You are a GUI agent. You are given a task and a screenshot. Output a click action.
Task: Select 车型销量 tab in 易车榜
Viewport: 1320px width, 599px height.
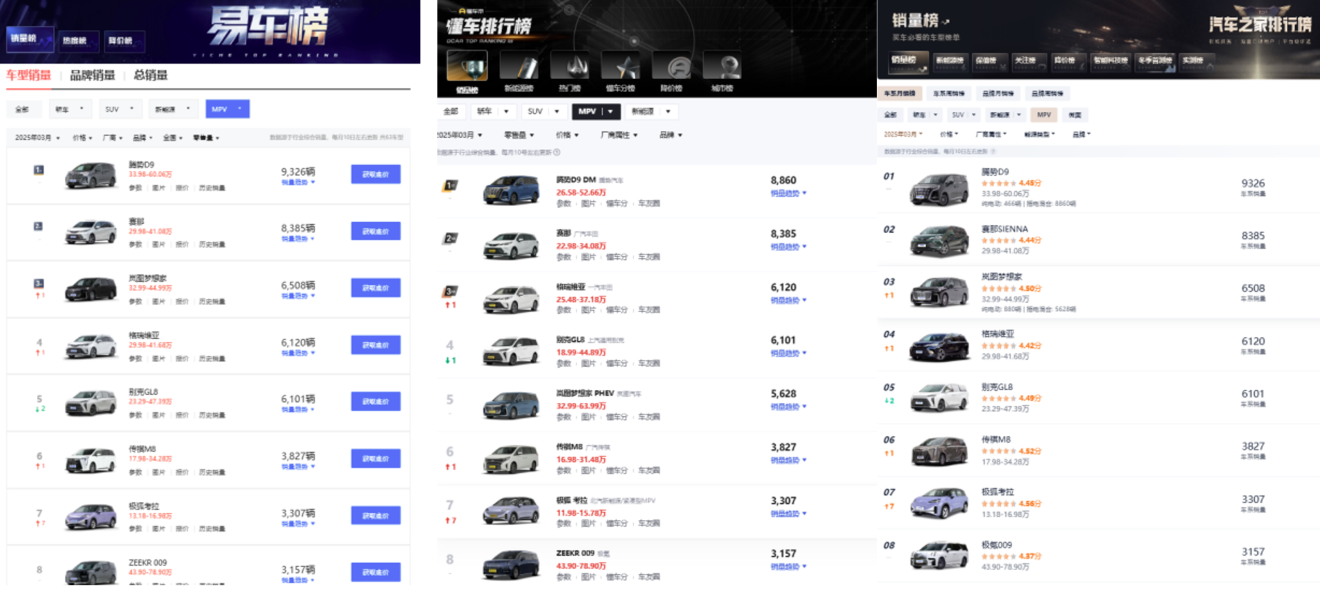coord(28,75)
